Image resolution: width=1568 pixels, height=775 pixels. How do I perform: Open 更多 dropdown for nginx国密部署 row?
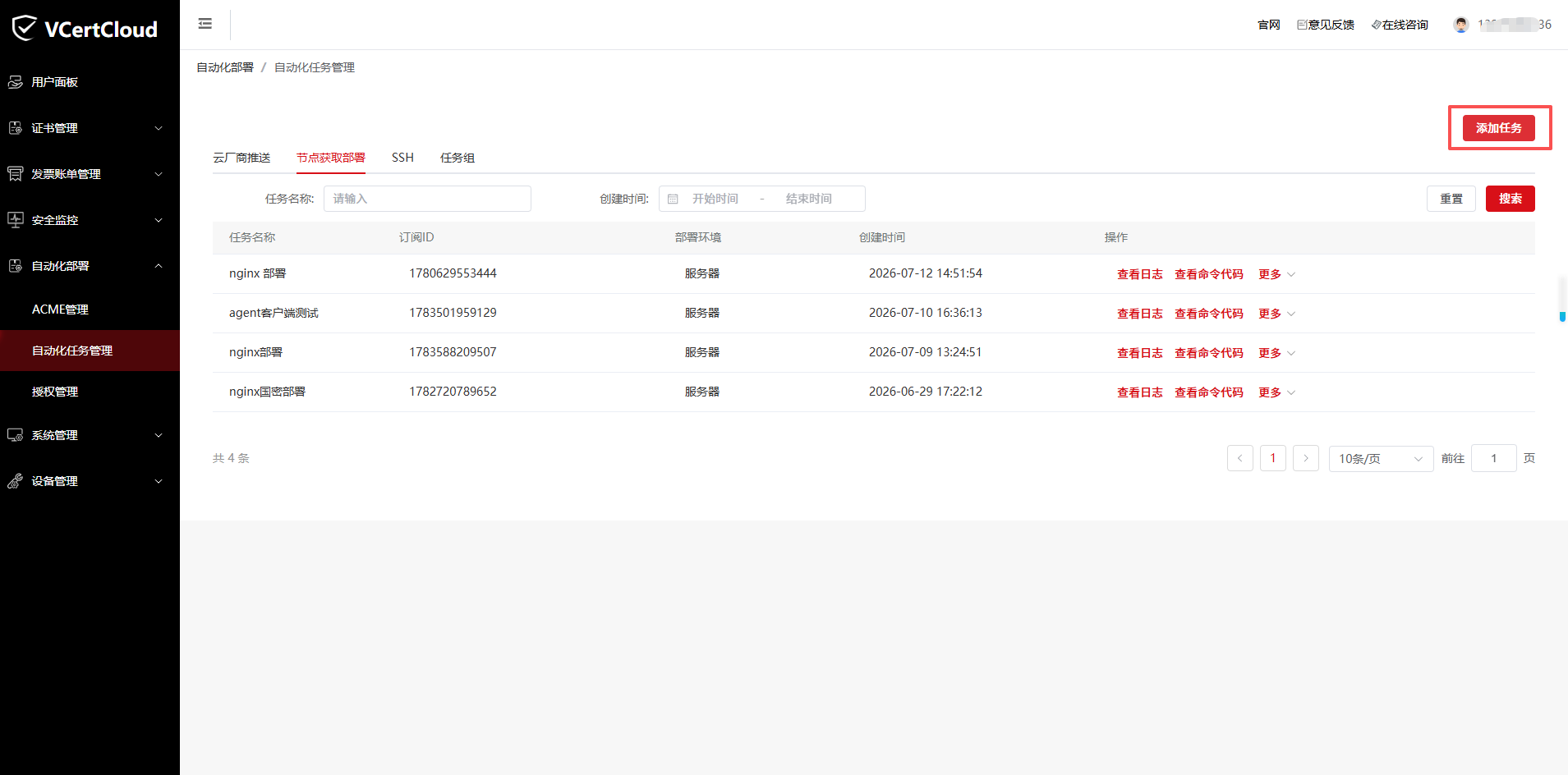1276,392
